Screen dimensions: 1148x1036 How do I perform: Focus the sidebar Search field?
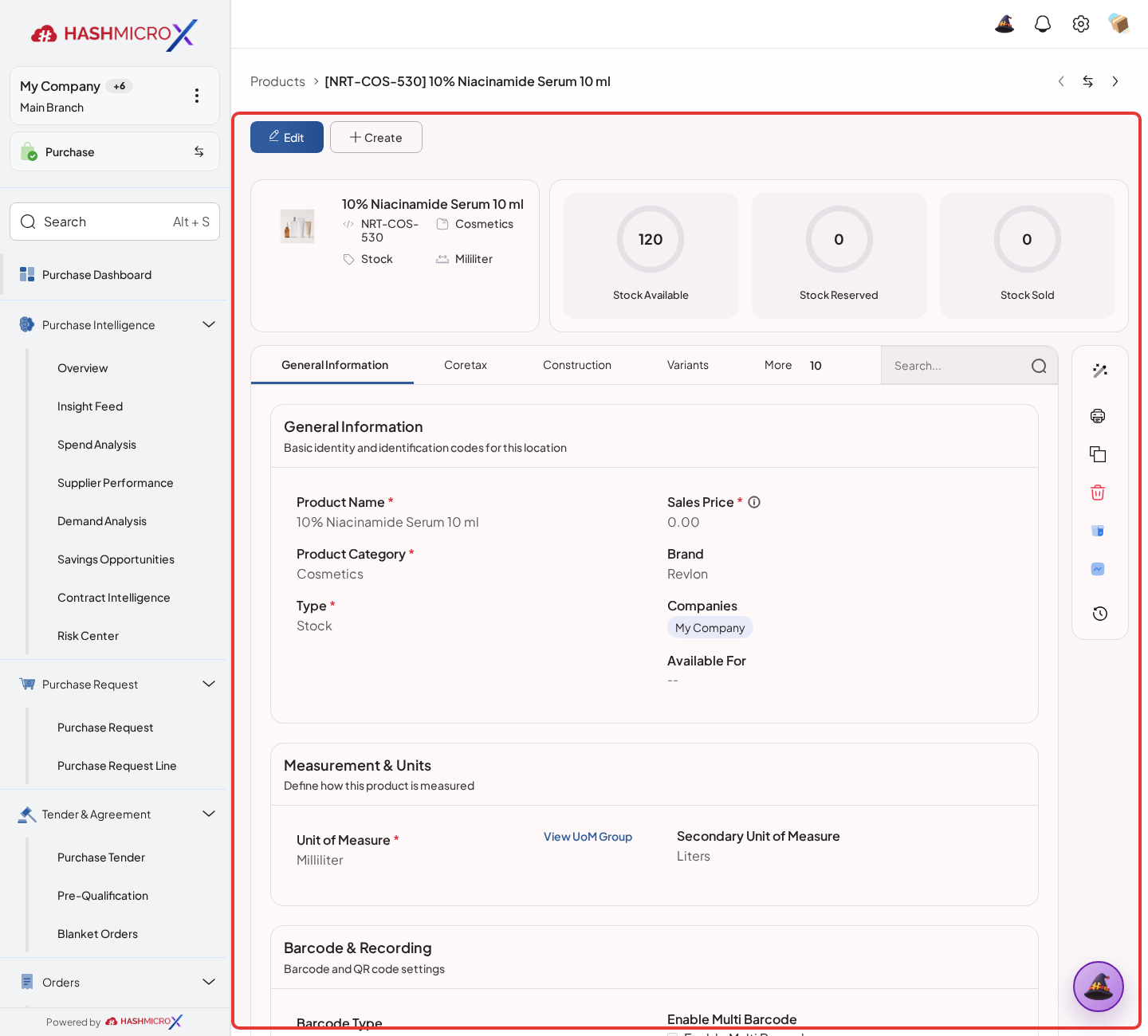tap(115, 222)
